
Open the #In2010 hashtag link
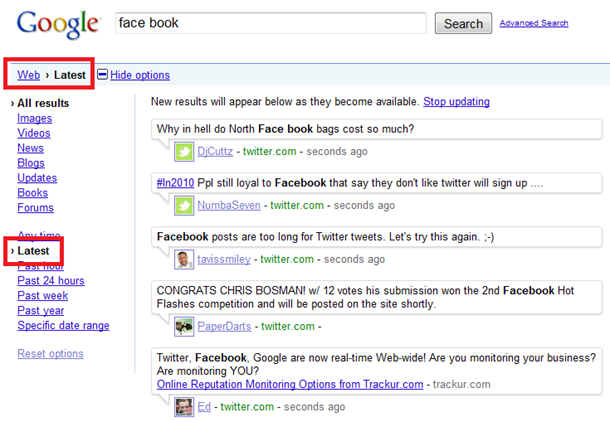click(x=175, y=183)
